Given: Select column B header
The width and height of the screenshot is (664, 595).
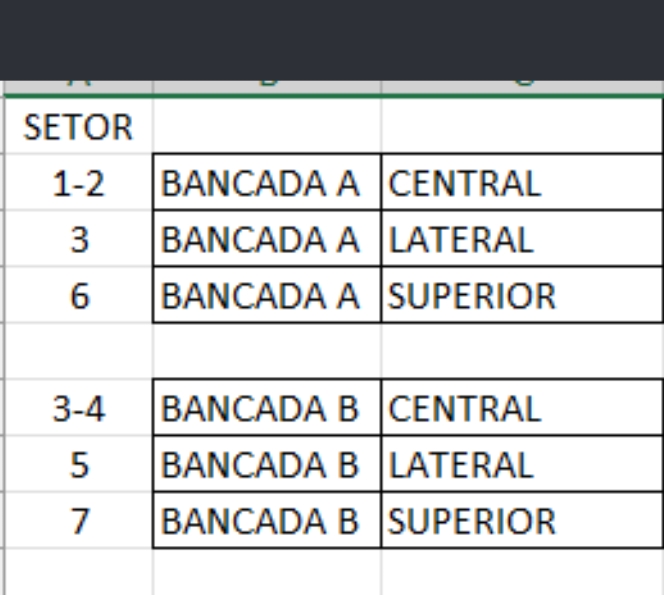Looking at the screenshot, I should [267, 87].
